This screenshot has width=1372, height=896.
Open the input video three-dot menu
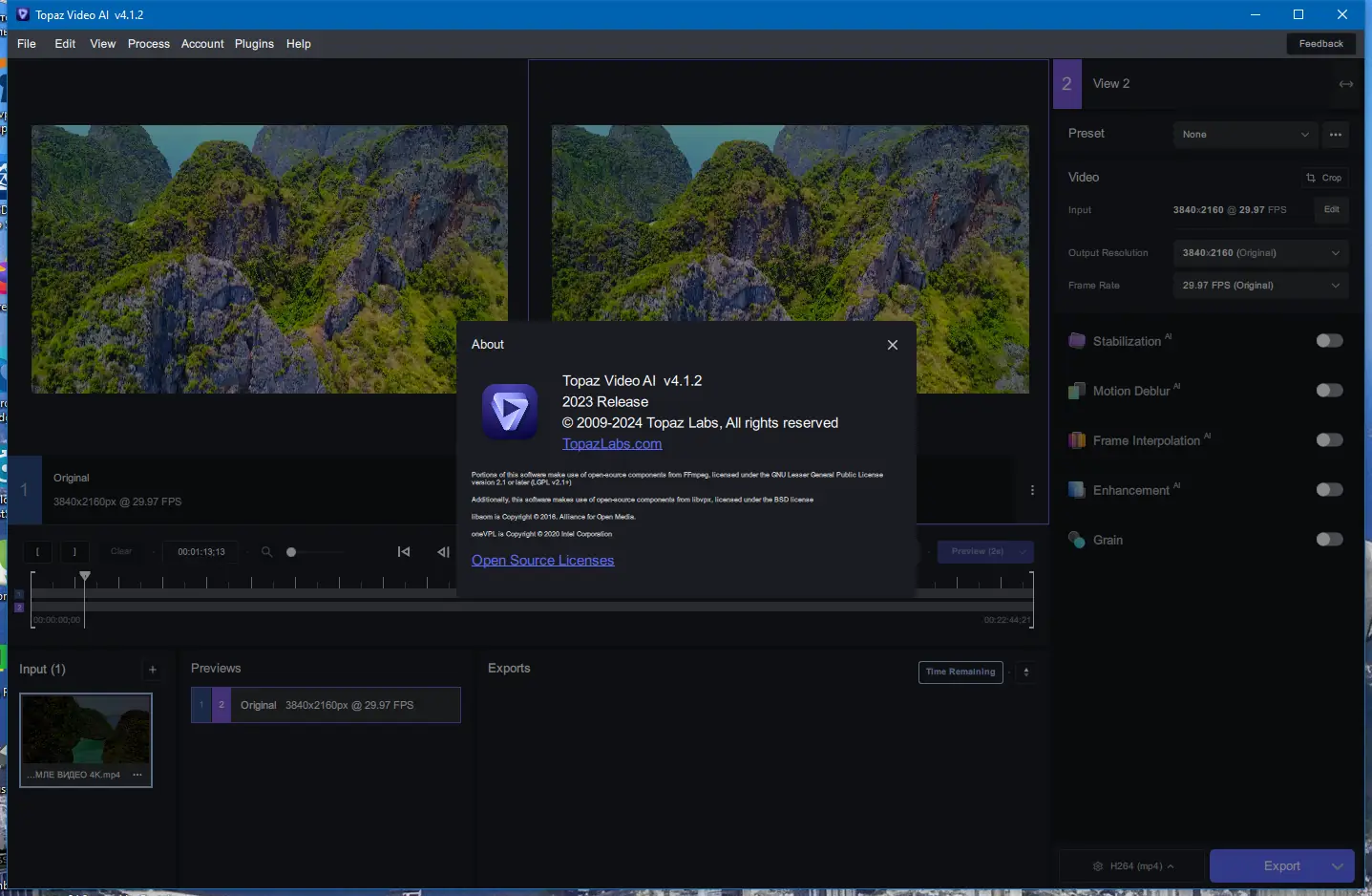click(x=137, y=775)
